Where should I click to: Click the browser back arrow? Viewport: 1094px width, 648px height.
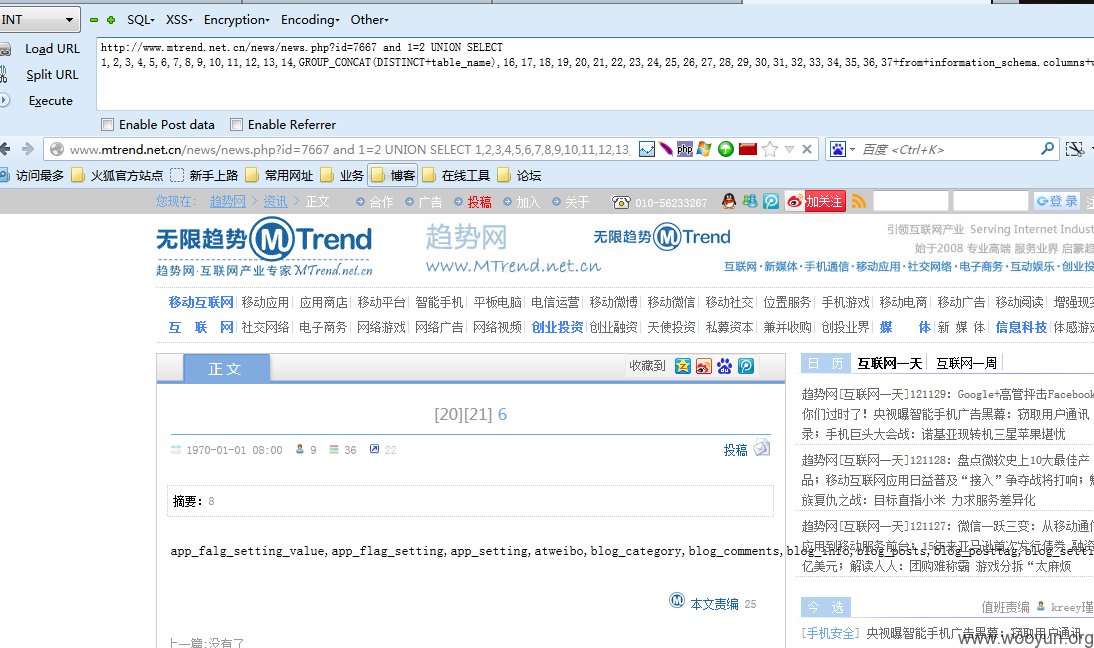point(5,149)
